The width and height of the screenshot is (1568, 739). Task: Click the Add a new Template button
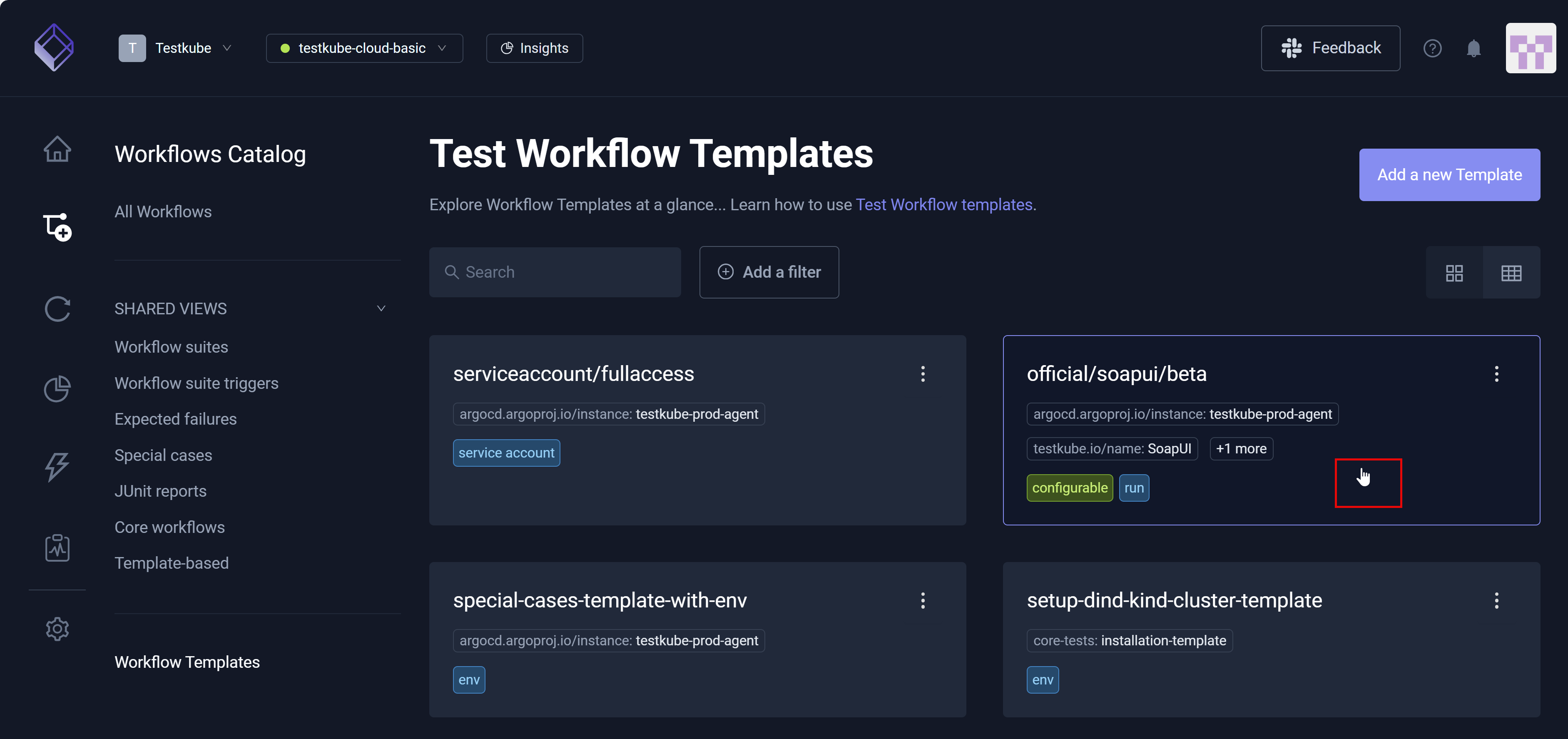tap(1449, 175)
